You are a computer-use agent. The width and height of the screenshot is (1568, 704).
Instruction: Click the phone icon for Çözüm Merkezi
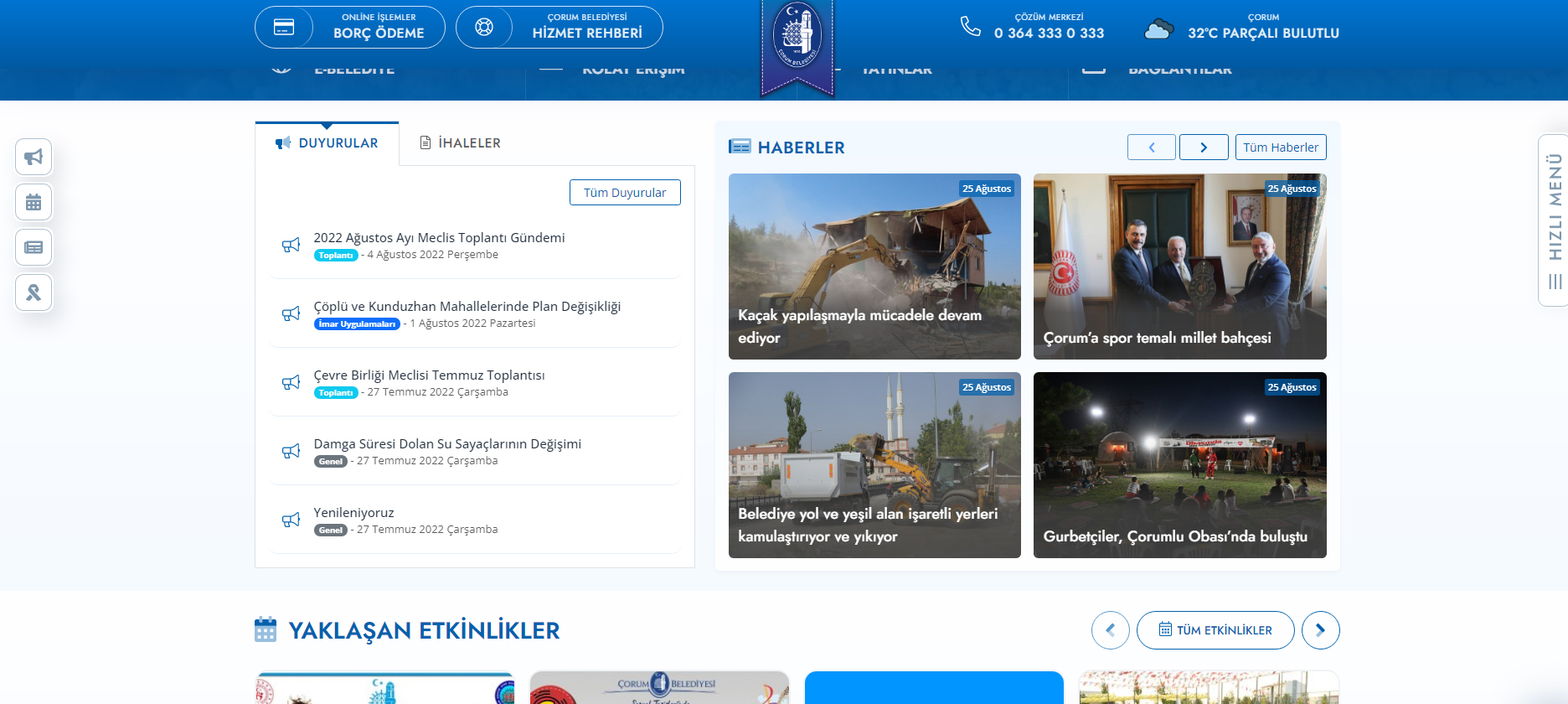tap(970, 27)
